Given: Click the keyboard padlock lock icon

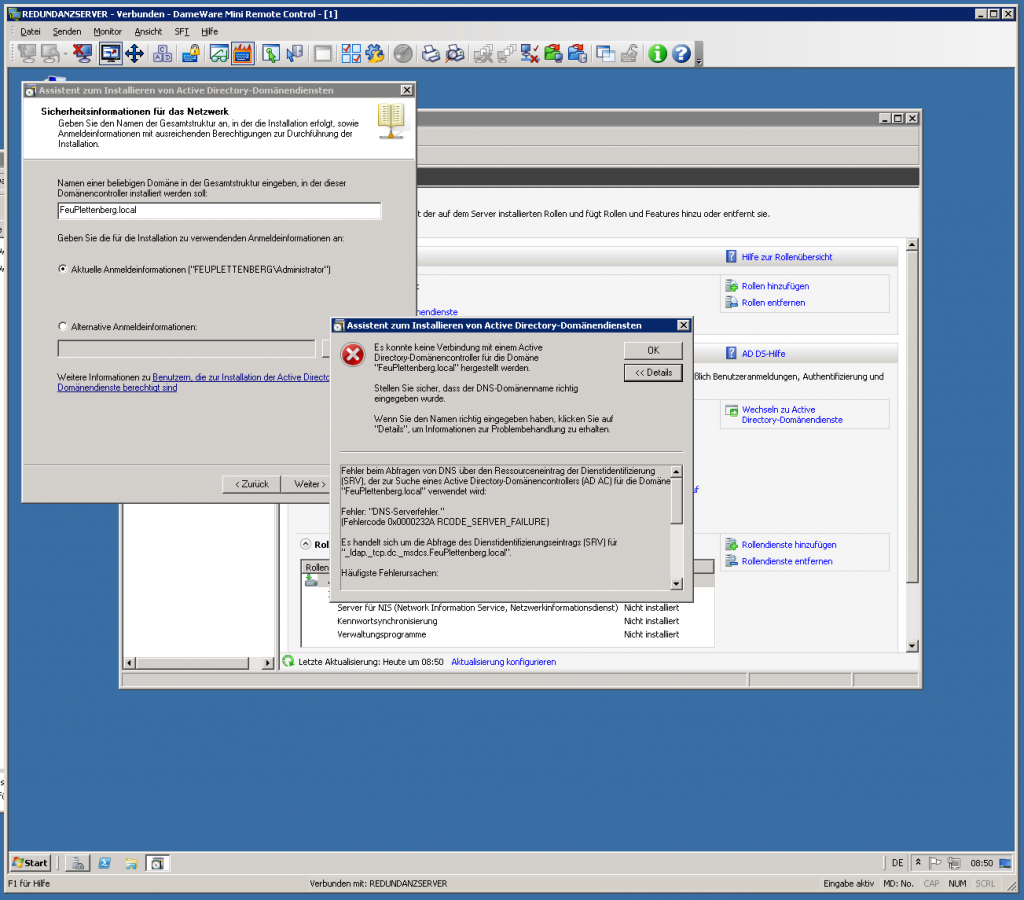Looking at the screenshot, I should [191, 54].
